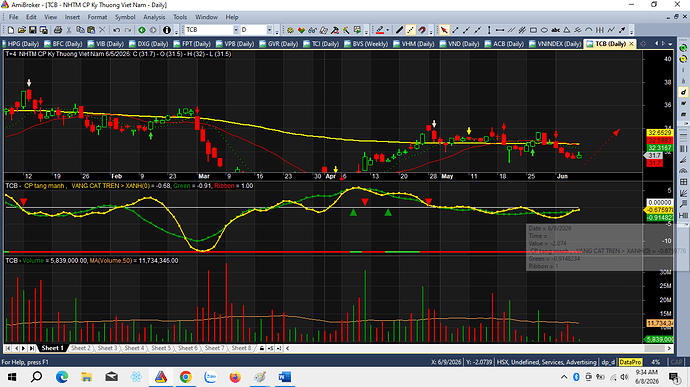
Task: Select the Arc drawing tool
Action: (589, 30)
